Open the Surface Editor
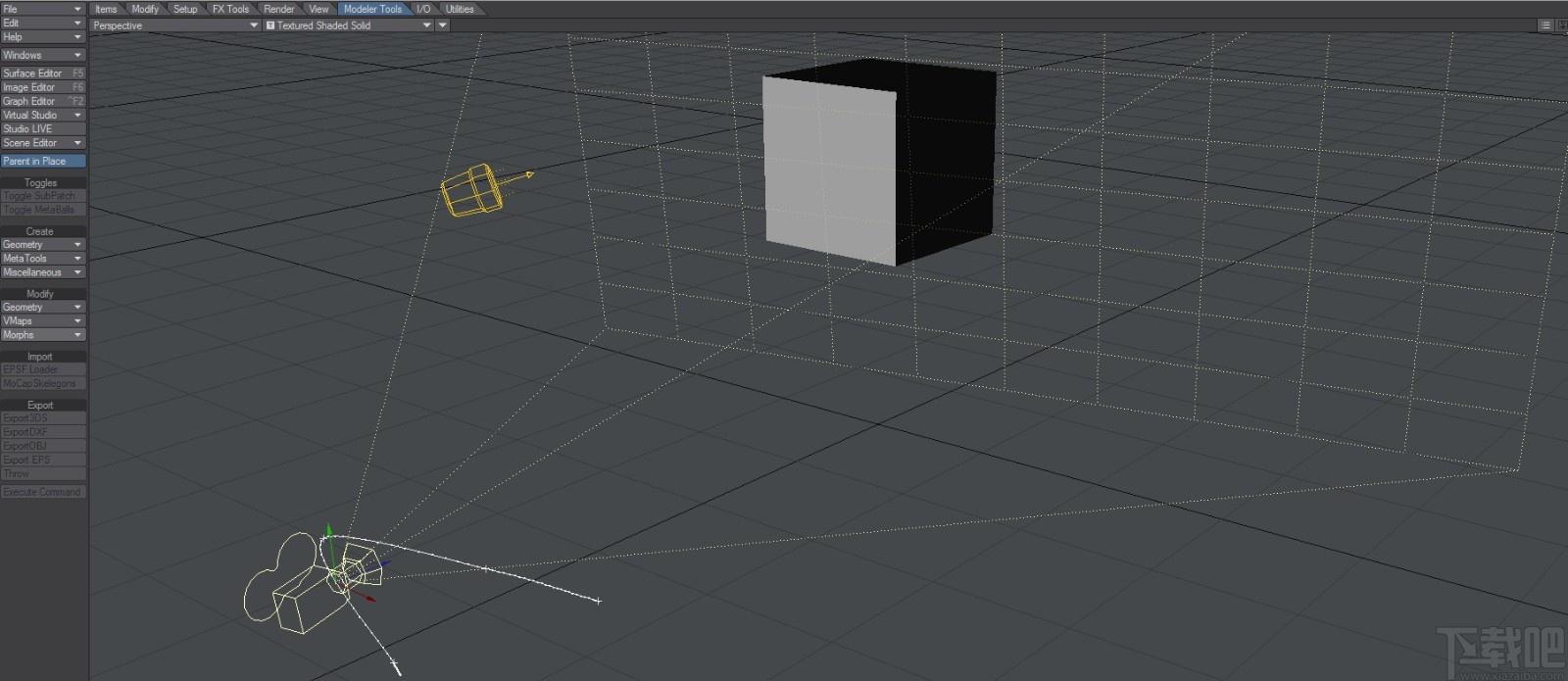This screenshot has height=681, width=1568. [43, 73]
